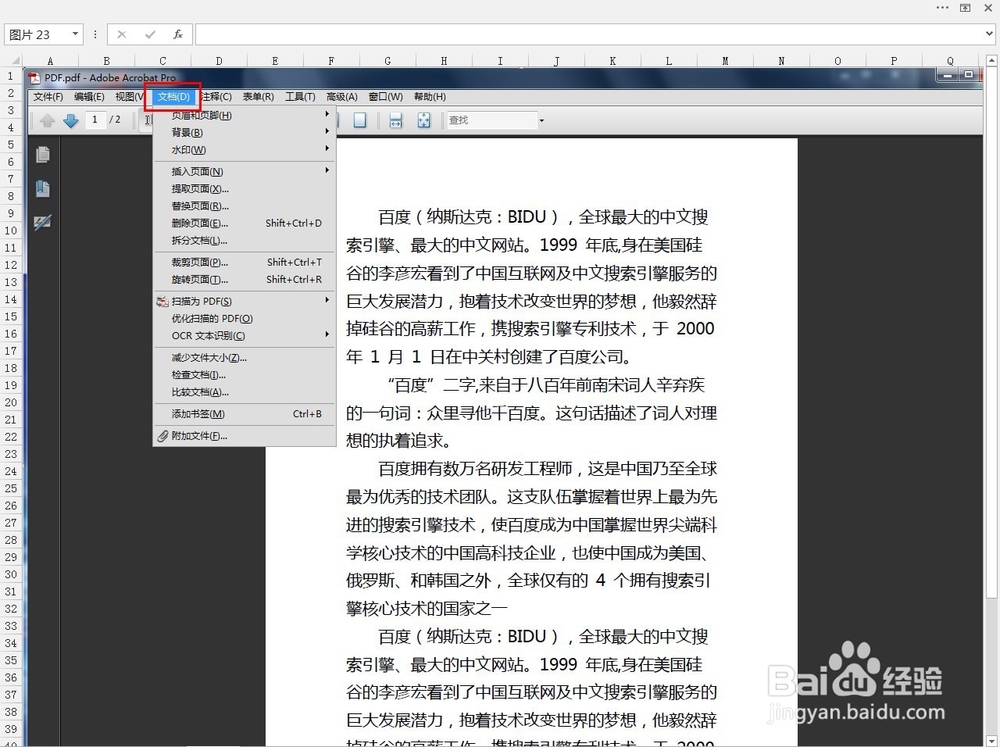Open the dropdown arrow next to 查找 search box

coord(541,120)
